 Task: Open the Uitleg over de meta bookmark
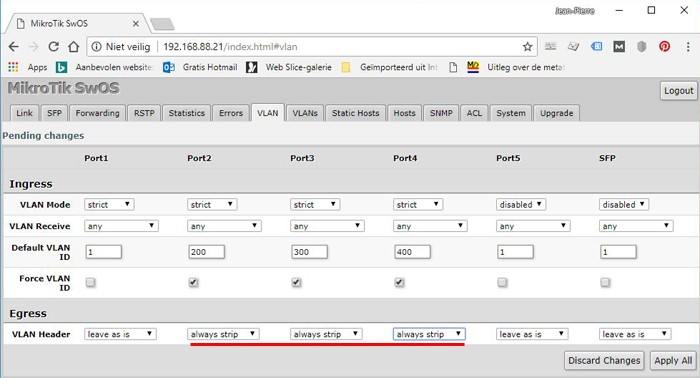point(516,67)
